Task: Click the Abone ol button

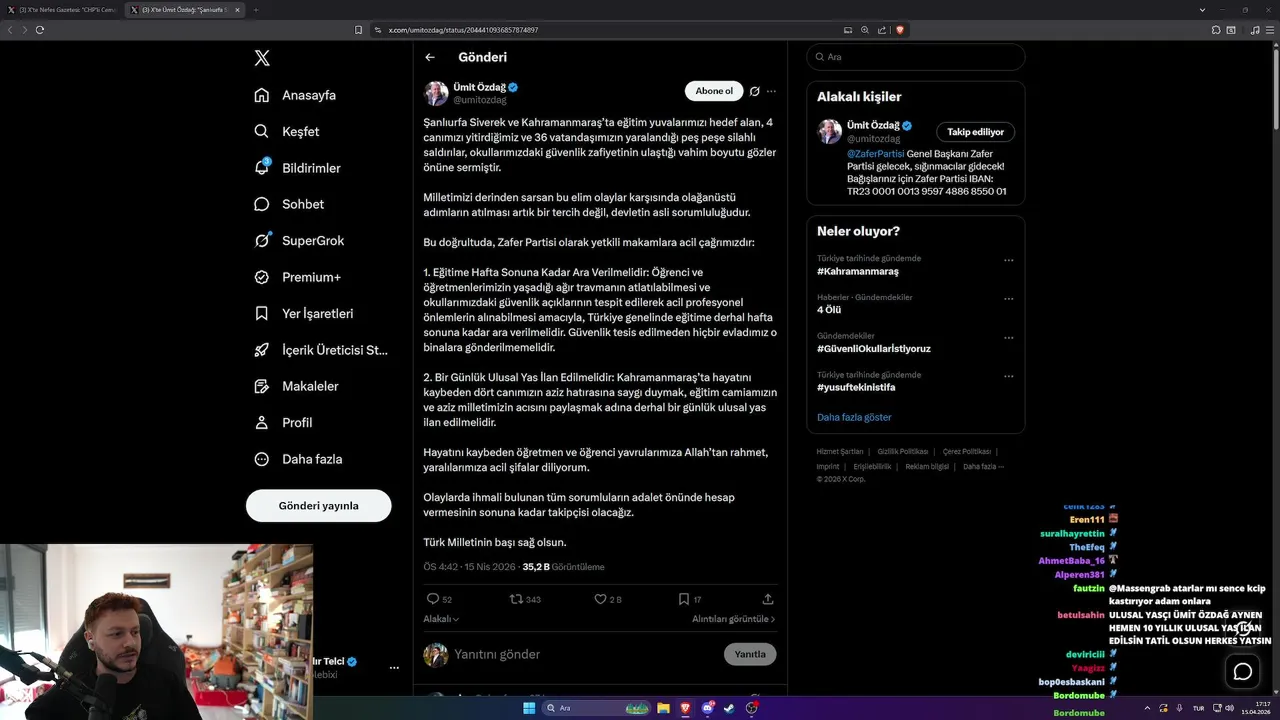Action: coord(714,91)
